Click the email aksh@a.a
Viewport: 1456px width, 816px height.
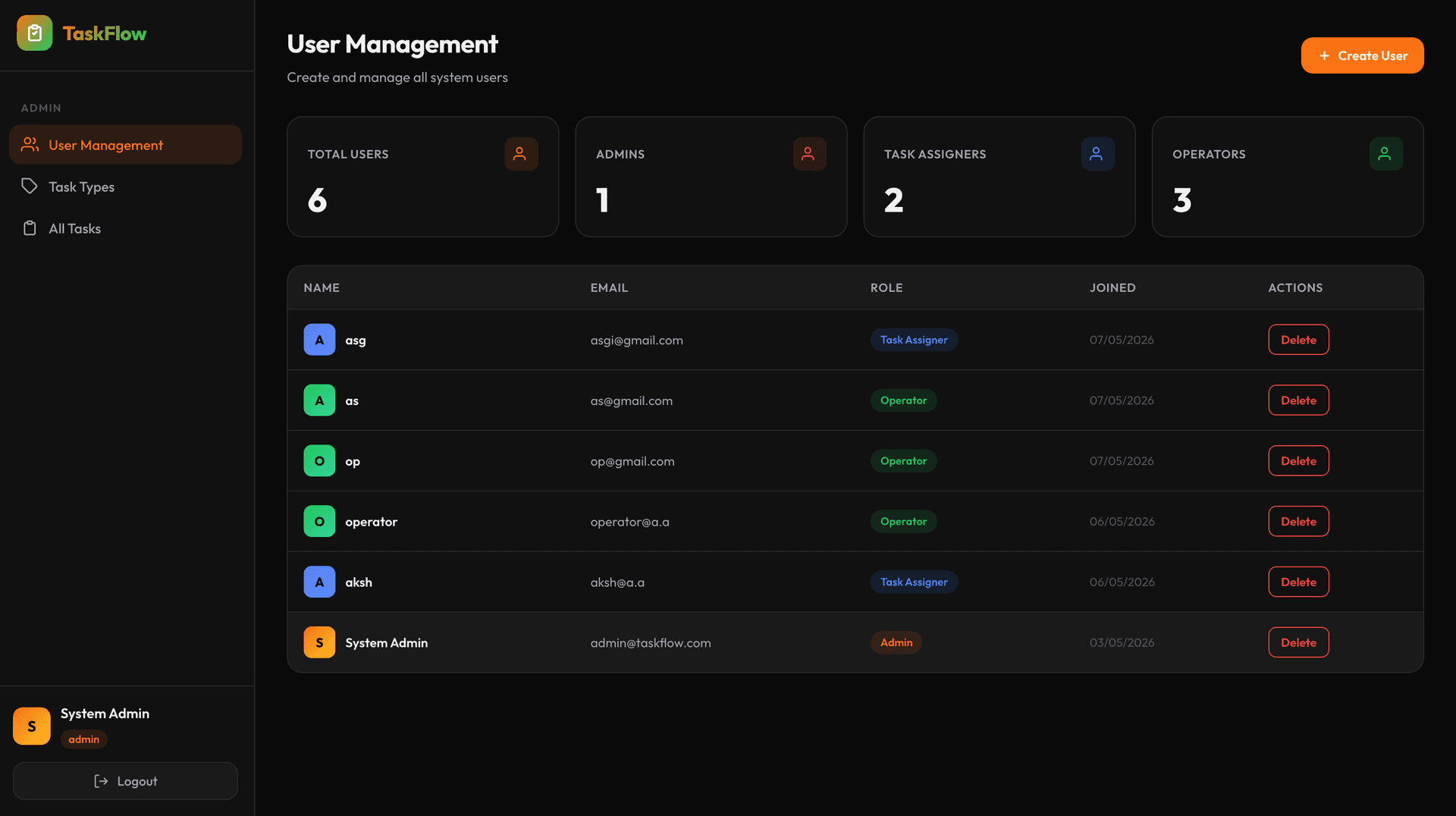[x=617, y=583]
